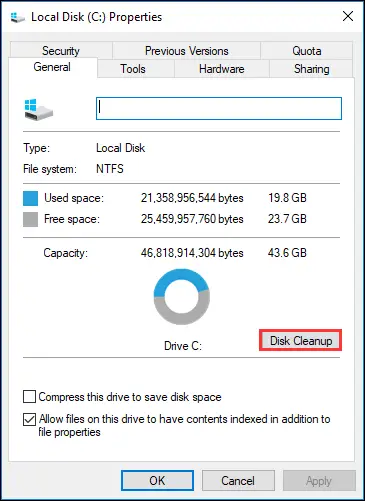Select the Quota tab
Image resolution: width=365 pixels, height=501 pixels.
307,51
